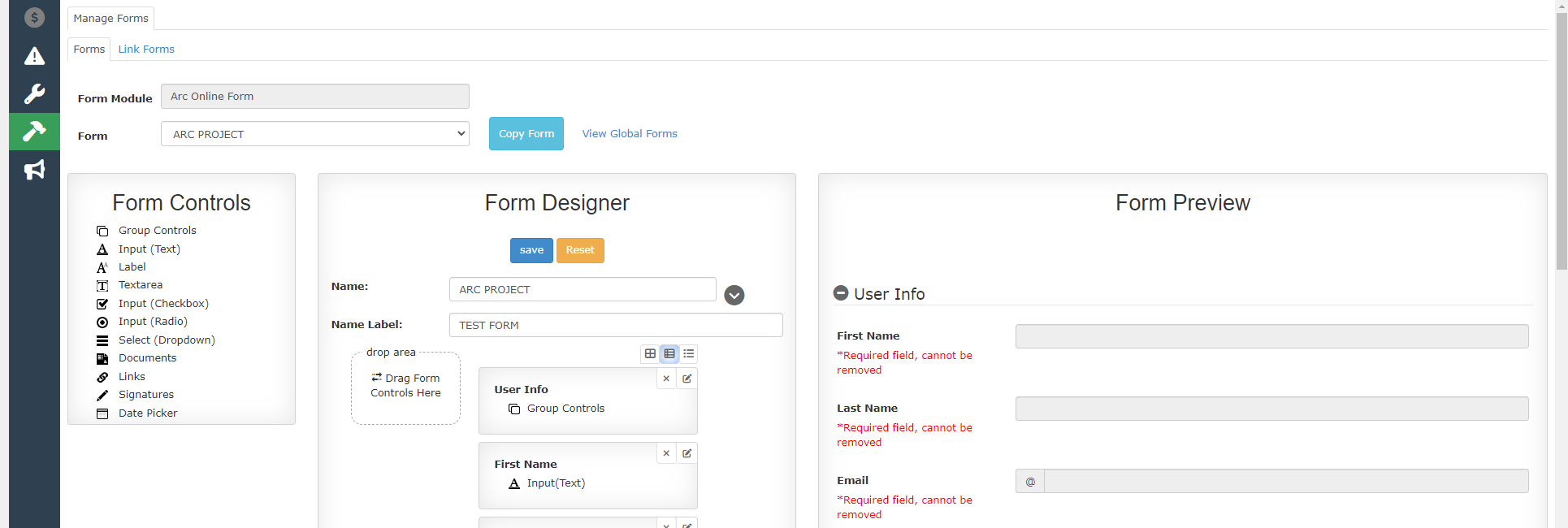The image size is (1568, 528).
Task: Select the Input (Text) control label
Action: click(x=149, y=249)
